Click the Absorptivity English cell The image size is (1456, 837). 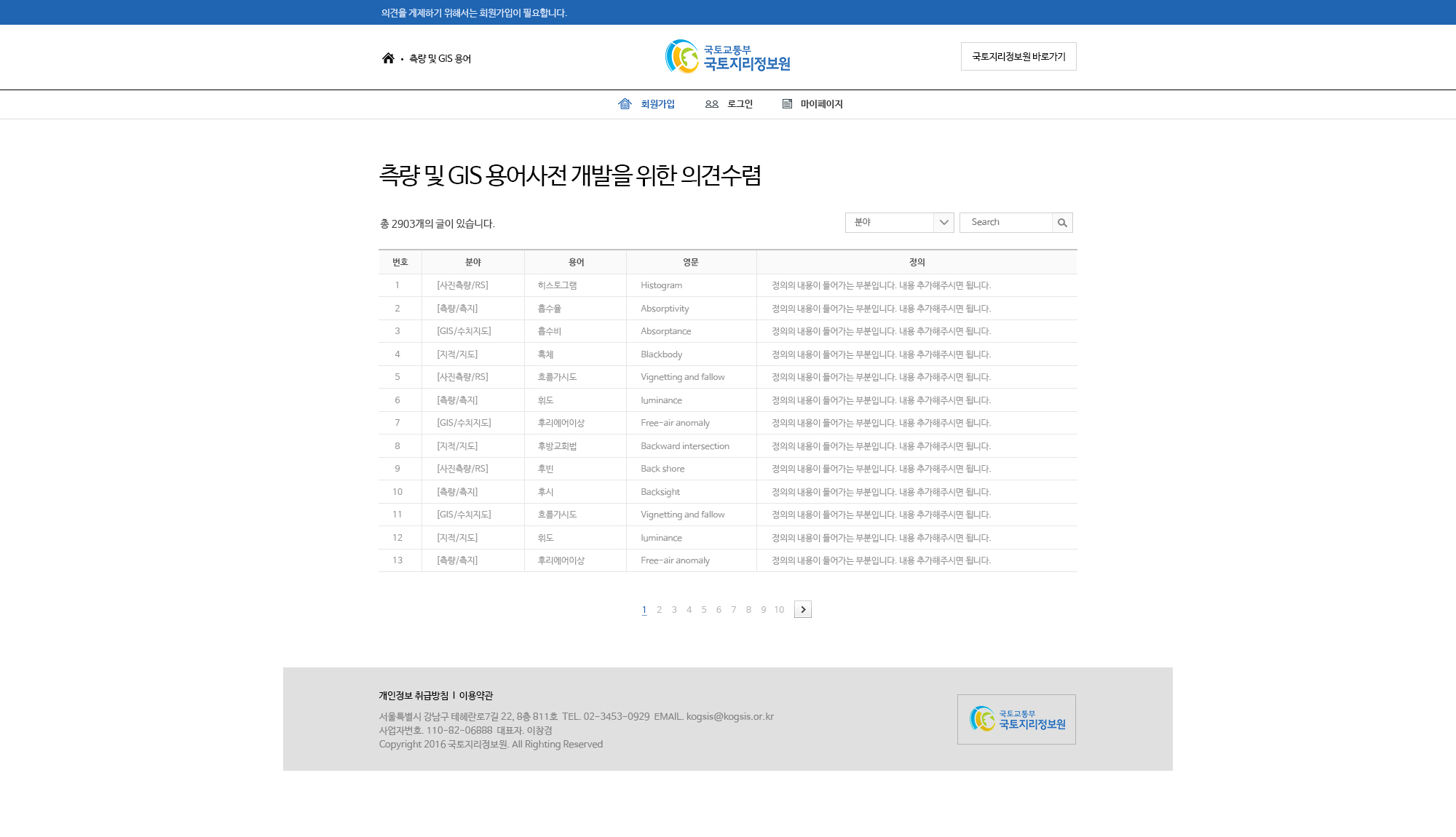[x=665, y=309]
